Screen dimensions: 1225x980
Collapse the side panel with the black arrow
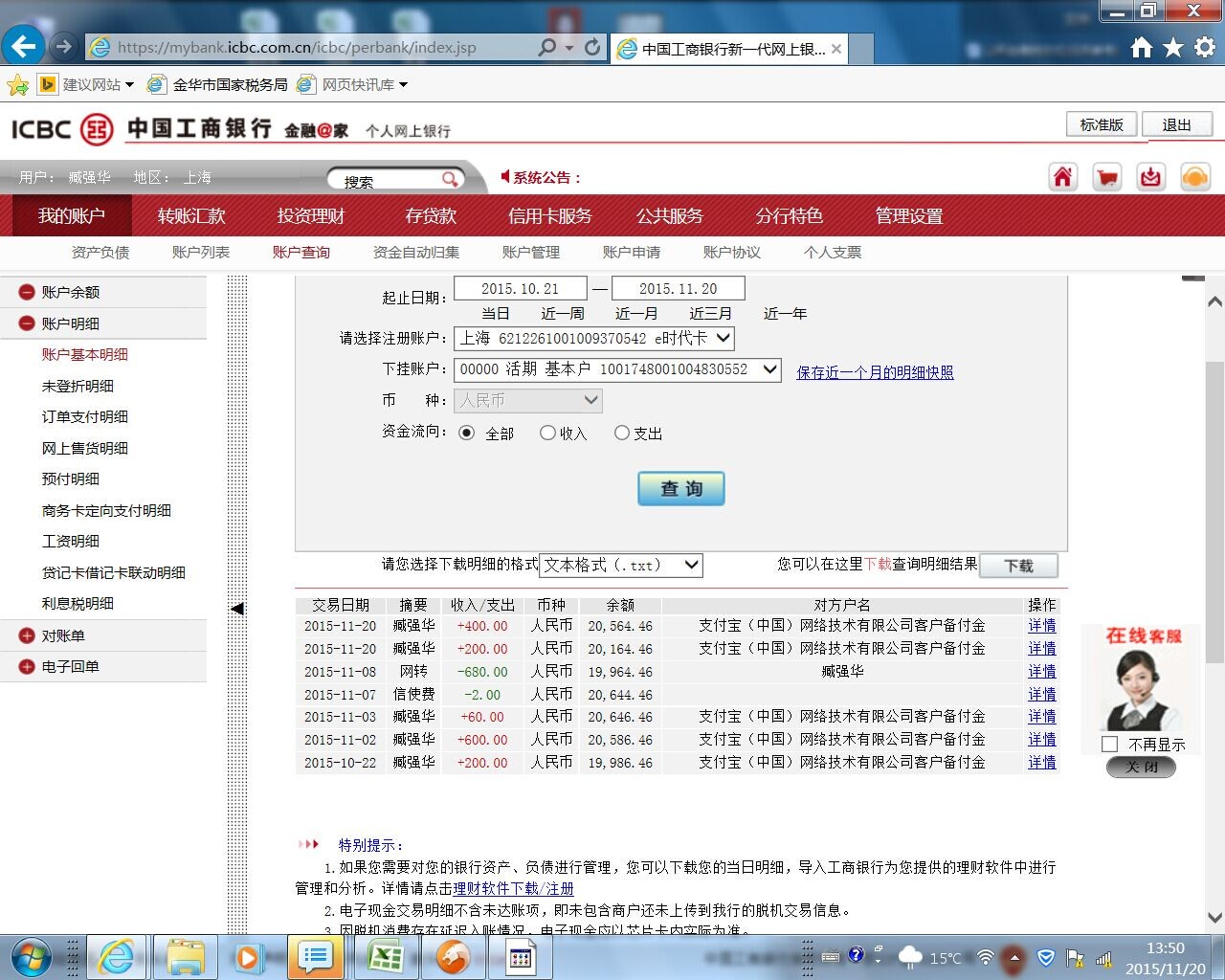click(237, 608)
